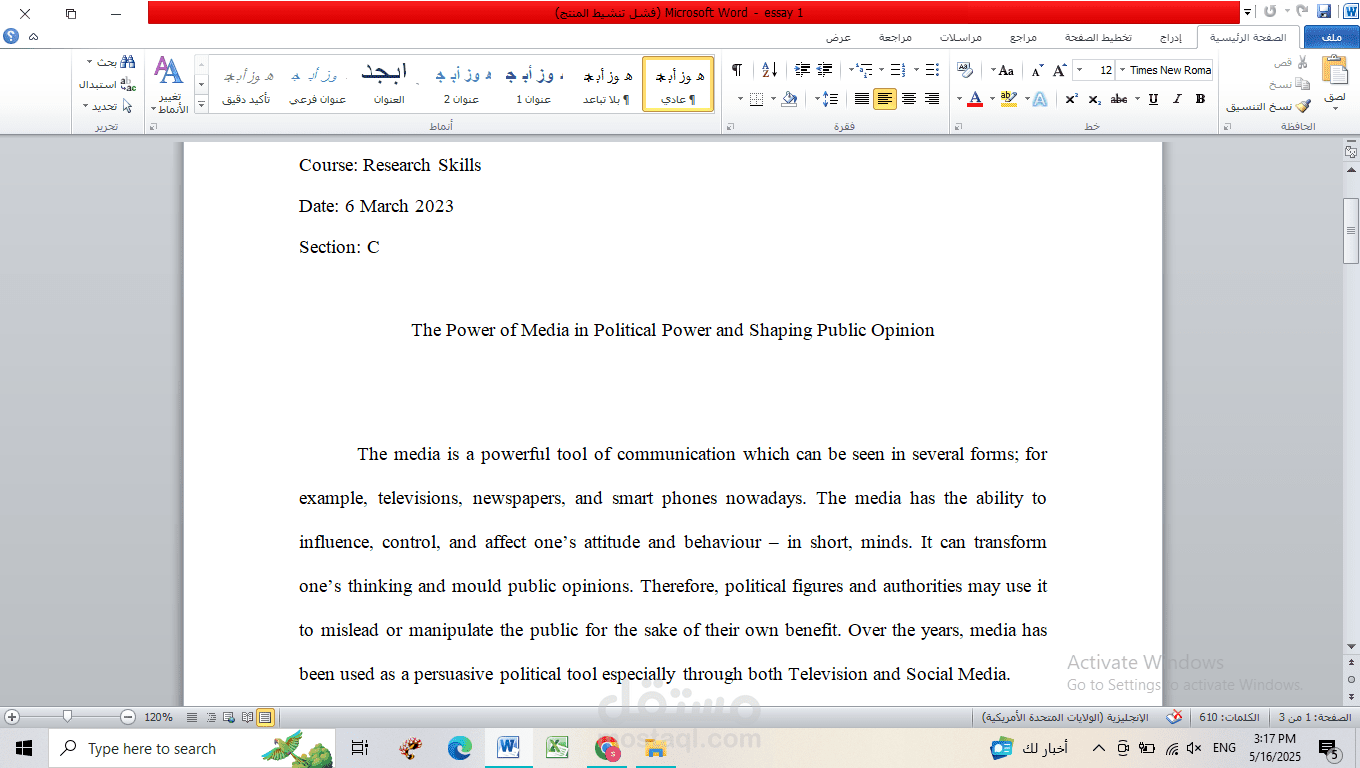The height and width of the screenshot is (768, 1360).
Task: Click the Chrome icon on taskbar
Action: 606,748
